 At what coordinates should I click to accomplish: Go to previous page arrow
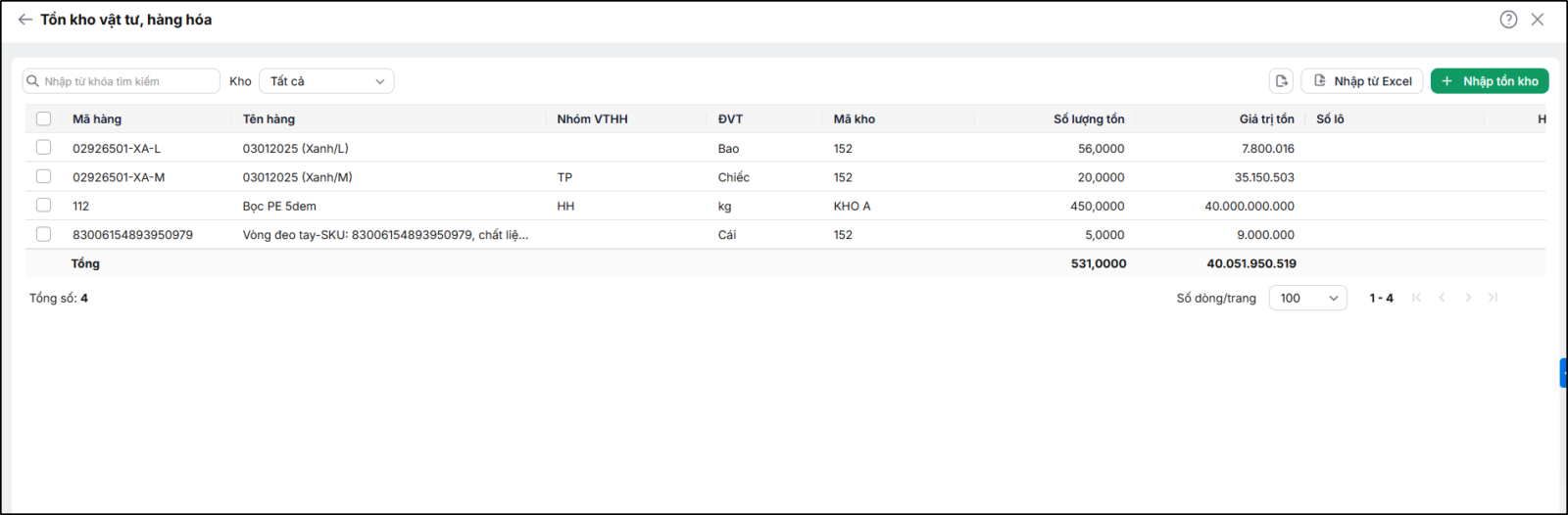(x=1442, y=298)
